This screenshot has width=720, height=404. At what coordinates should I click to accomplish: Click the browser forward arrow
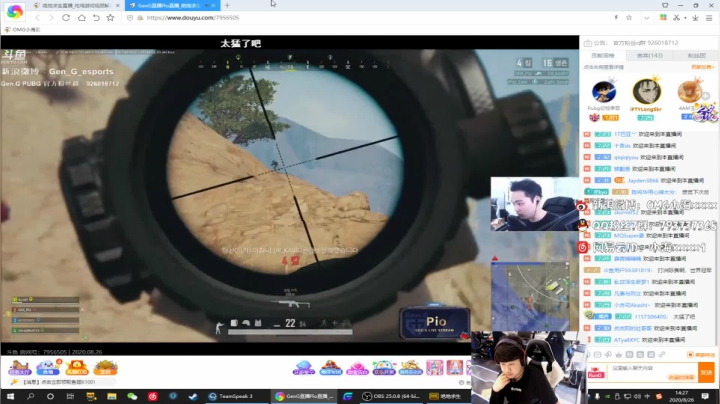coord(51,17)
